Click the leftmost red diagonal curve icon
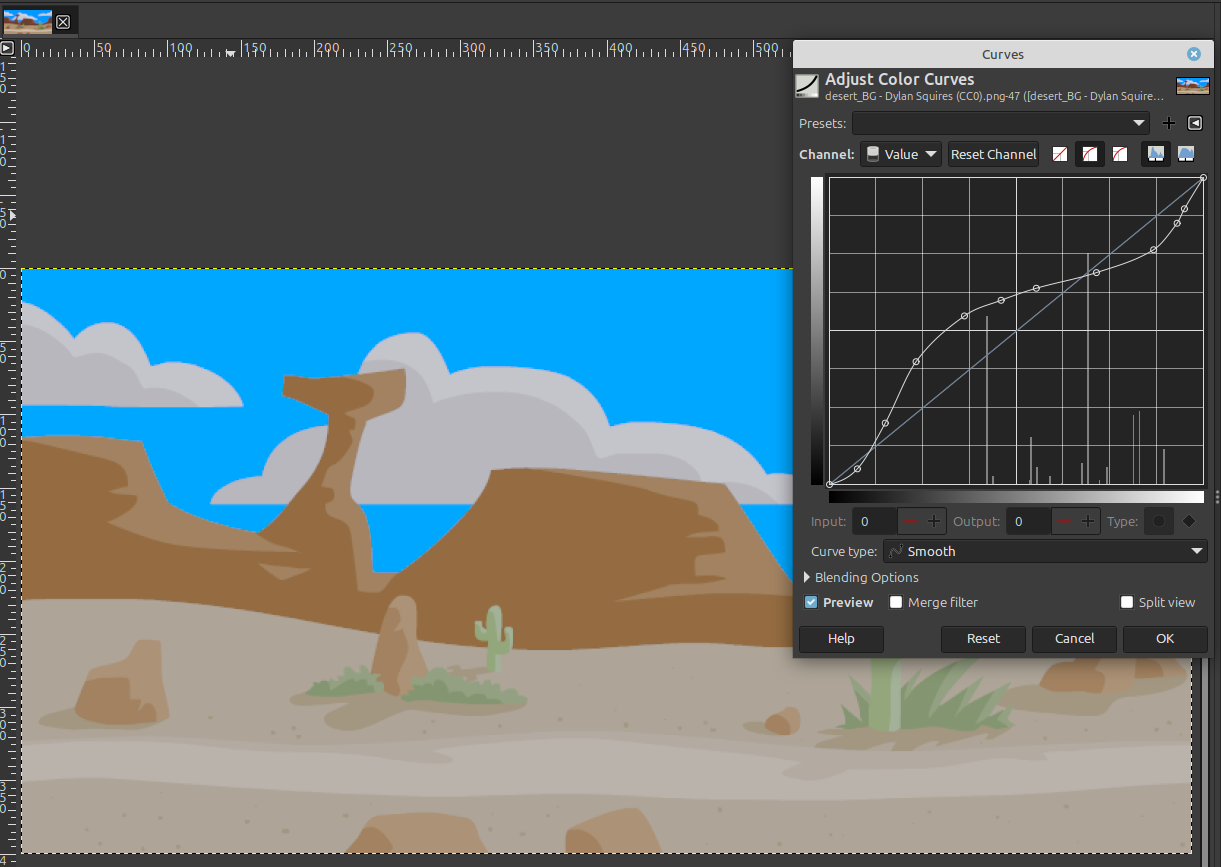 (1059, 153)
